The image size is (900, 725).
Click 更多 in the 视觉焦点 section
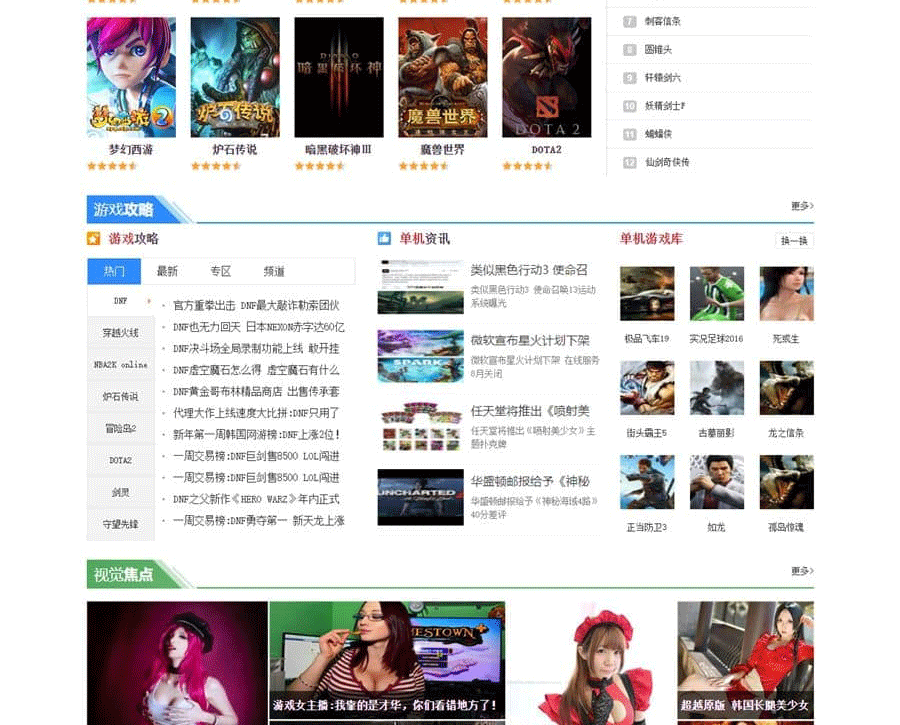(802, 571)
